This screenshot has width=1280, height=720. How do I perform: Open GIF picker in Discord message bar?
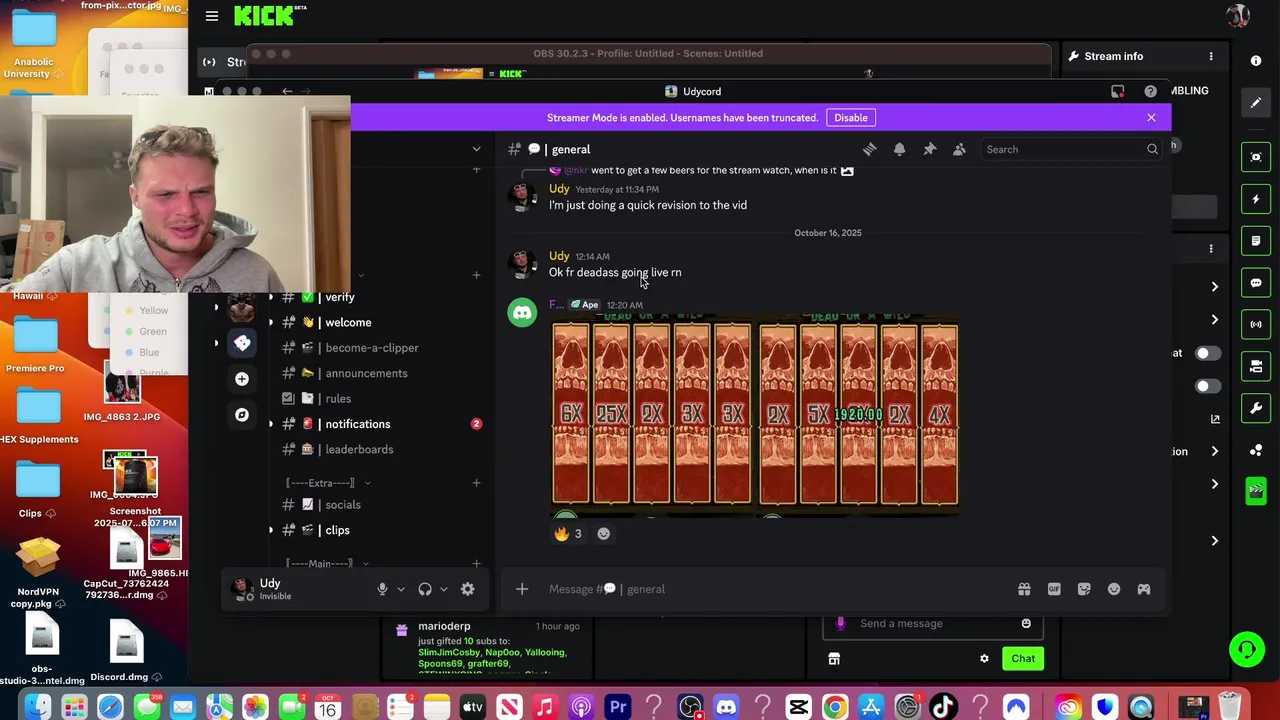[1054, 589]
